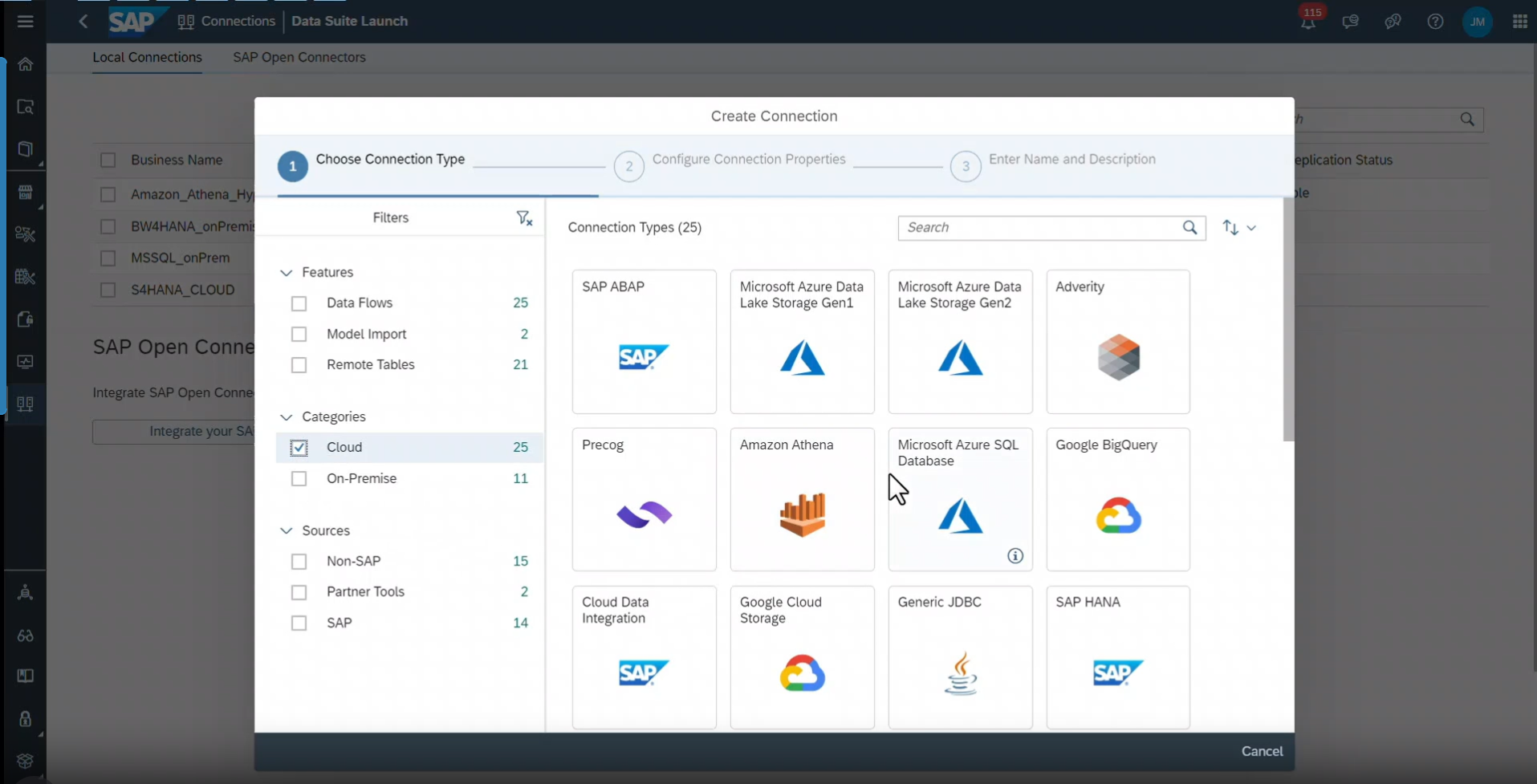Collapse the Features filter section

click(286, 273)
